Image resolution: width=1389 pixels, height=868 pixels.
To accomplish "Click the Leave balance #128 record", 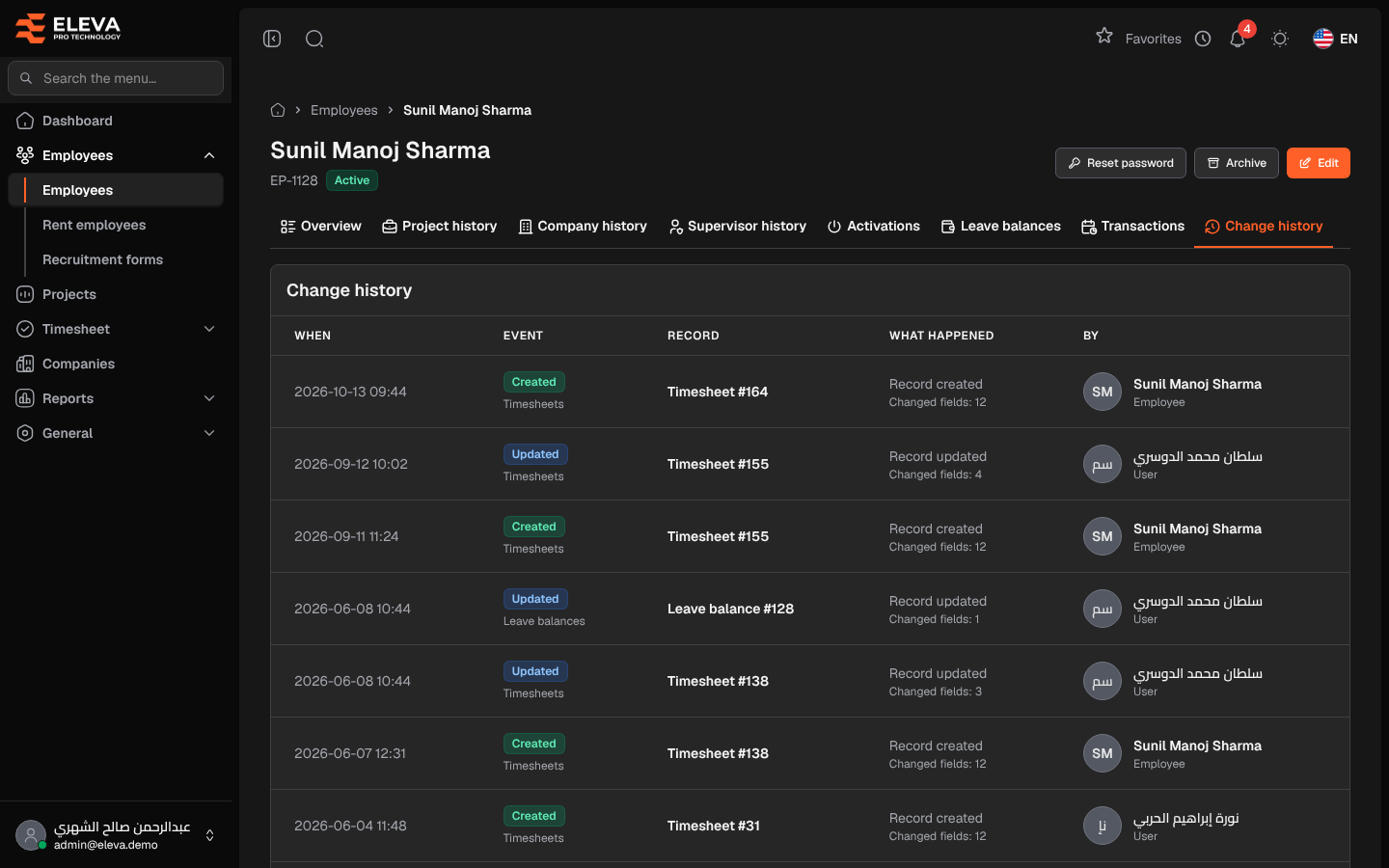I will point(730,609).
